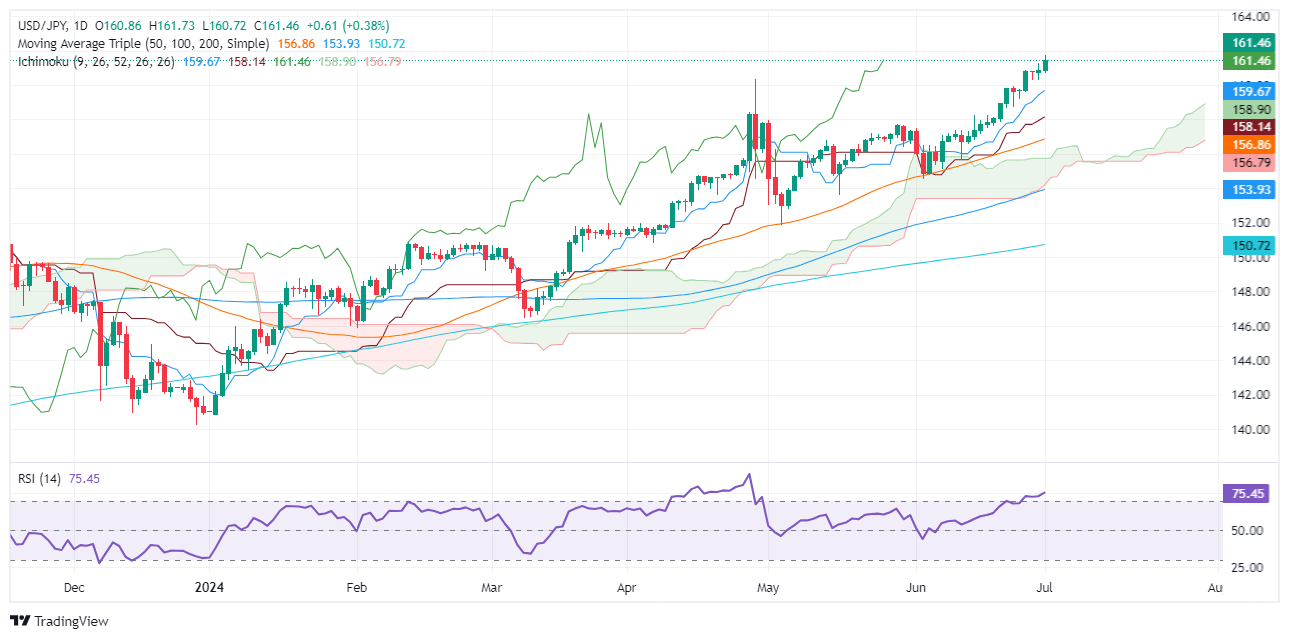Select the dark red 158.14 price tag
The width and height of the screenshot is (1289, 639).
1251,127
